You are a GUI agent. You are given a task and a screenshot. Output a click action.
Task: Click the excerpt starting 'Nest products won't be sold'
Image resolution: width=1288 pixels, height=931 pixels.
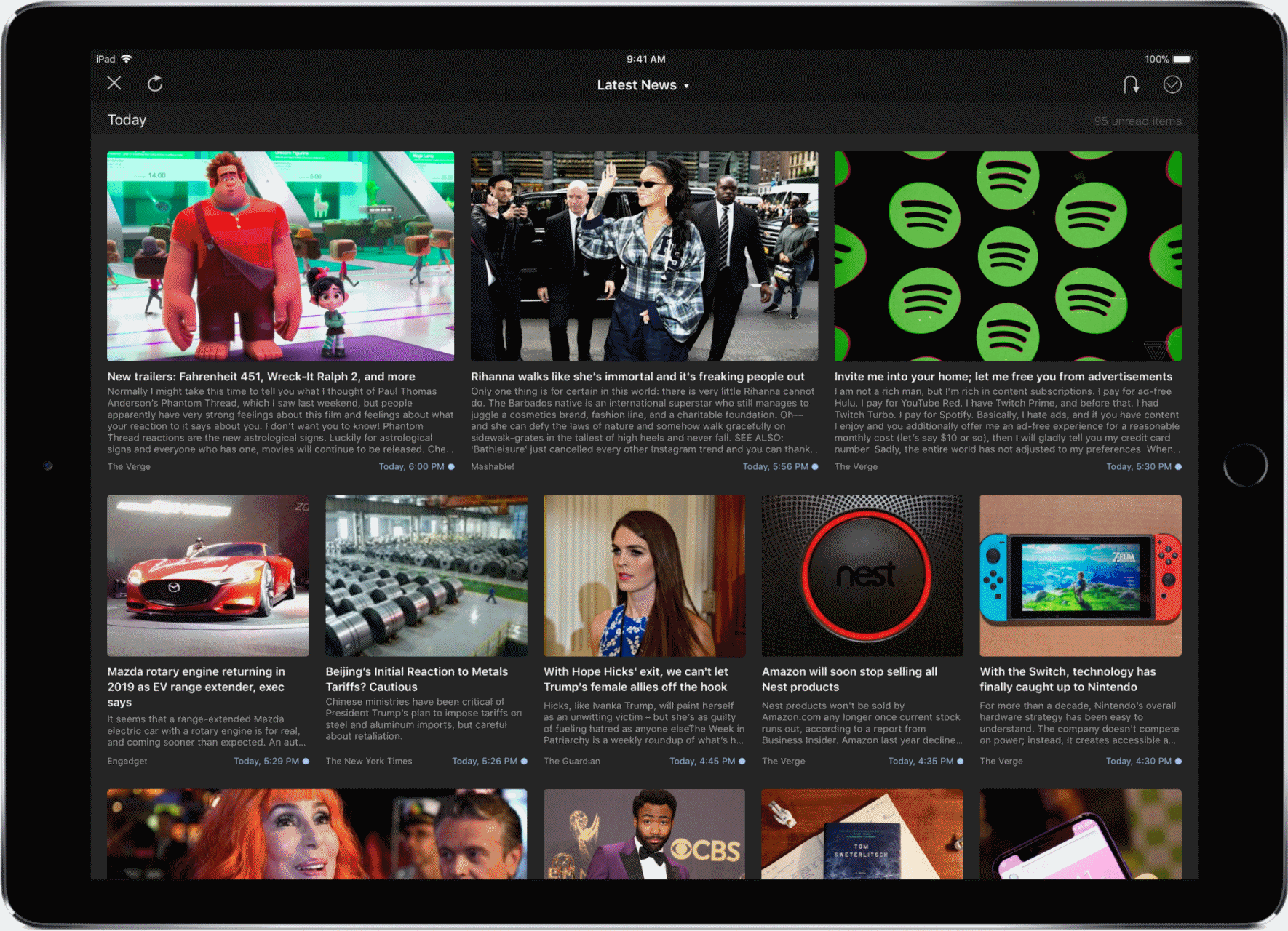click(862, 723)
